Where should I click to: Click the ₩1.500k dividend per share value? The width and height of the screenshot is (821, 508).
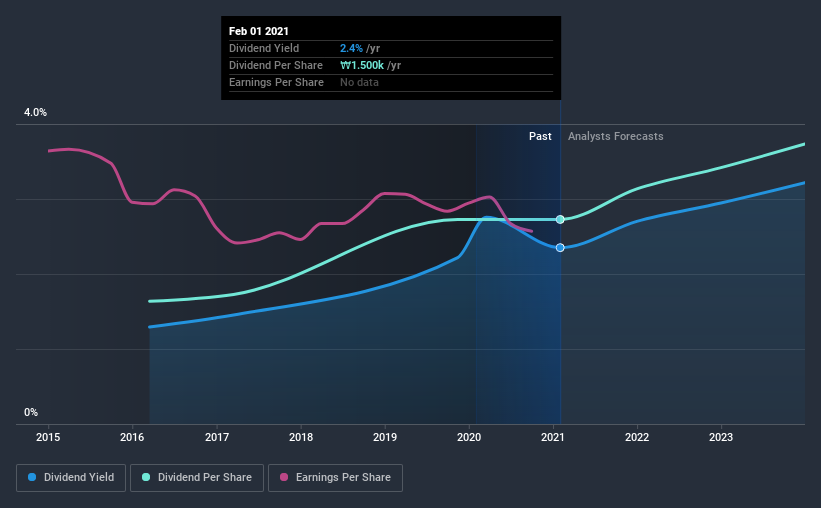362,65
